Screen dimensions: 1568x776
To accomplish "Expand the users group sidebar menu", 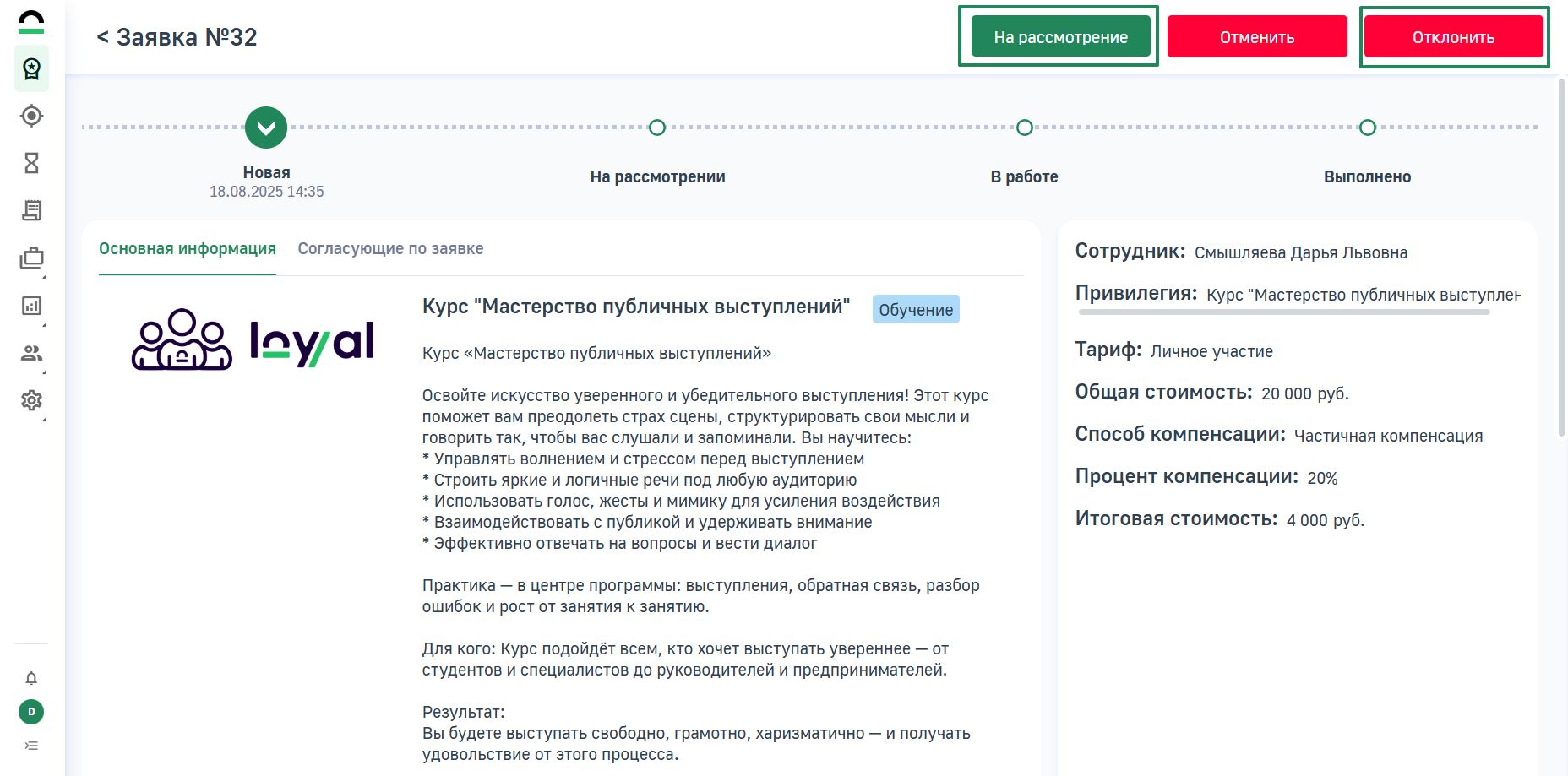I will [31, 353].
